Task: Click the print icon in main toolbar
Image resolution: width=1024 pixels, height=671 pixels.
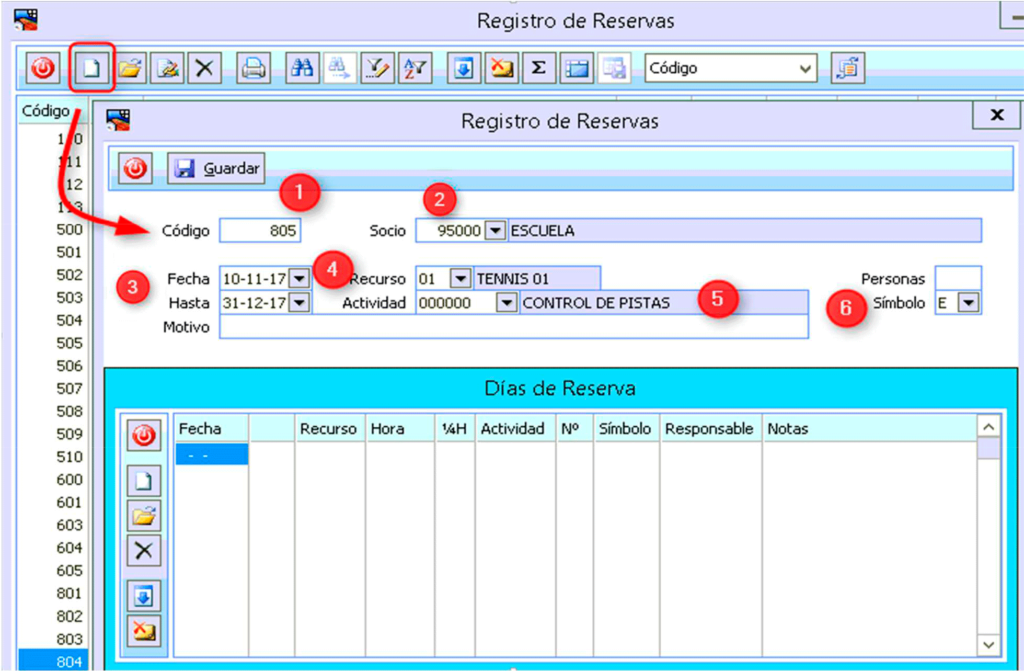Action: [x=254, y=69]
